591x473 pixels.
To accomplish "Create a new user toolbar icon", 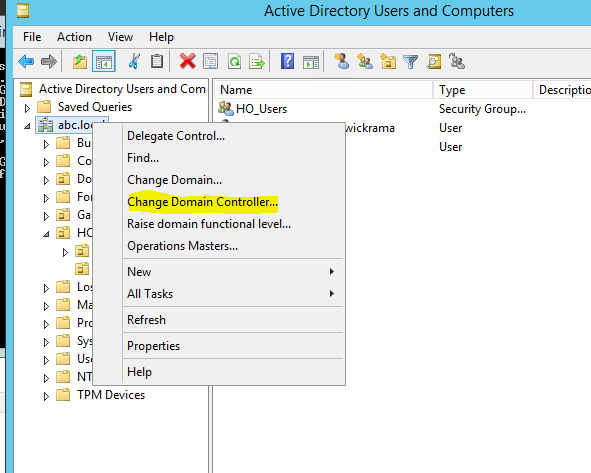I will 342,61.
